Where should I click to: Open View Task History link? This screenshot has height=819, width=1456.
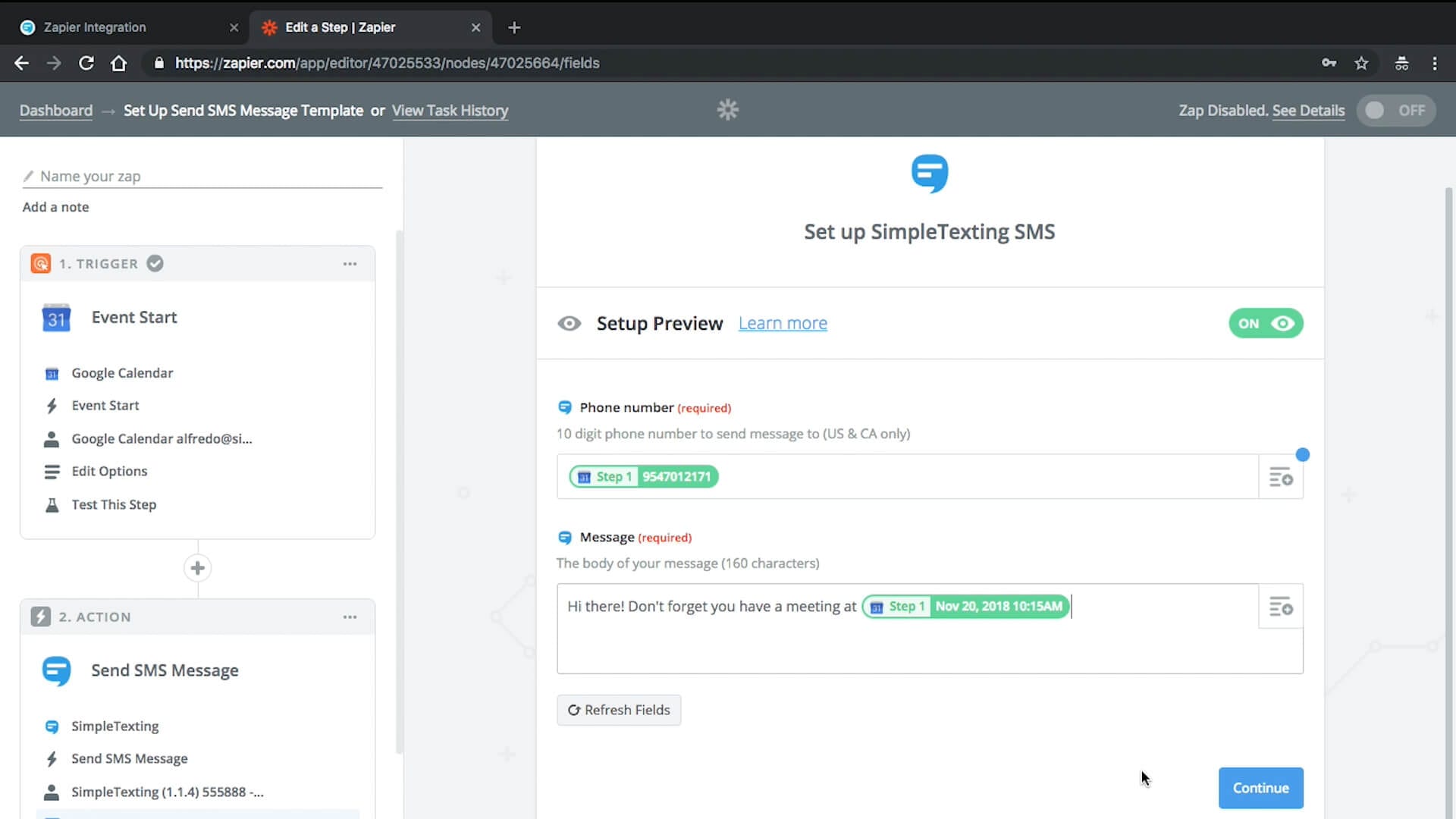pyautogui.click(x=450, y=110)
